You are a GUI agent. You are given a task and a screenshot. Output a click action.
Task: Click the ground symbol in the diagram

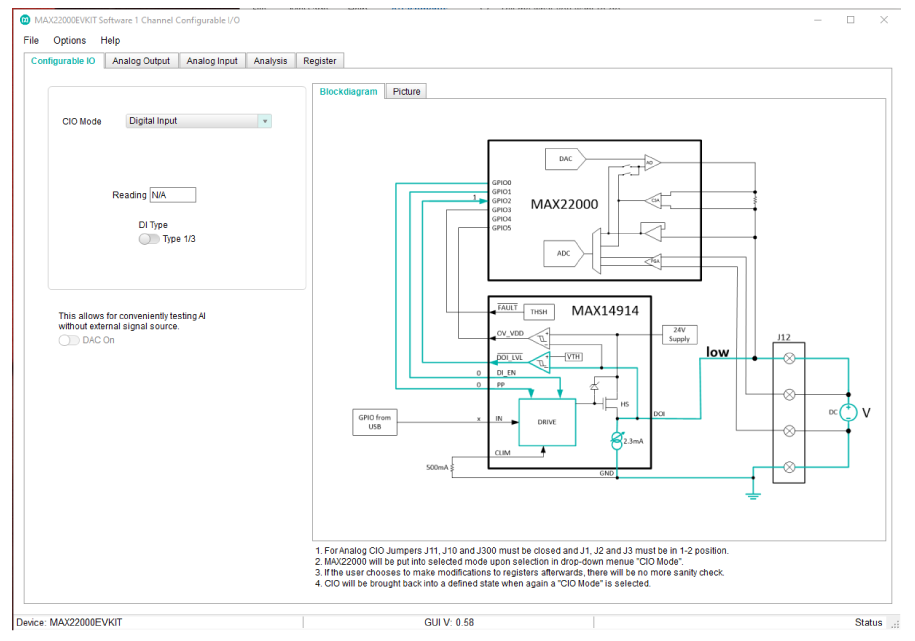[753, 495]
